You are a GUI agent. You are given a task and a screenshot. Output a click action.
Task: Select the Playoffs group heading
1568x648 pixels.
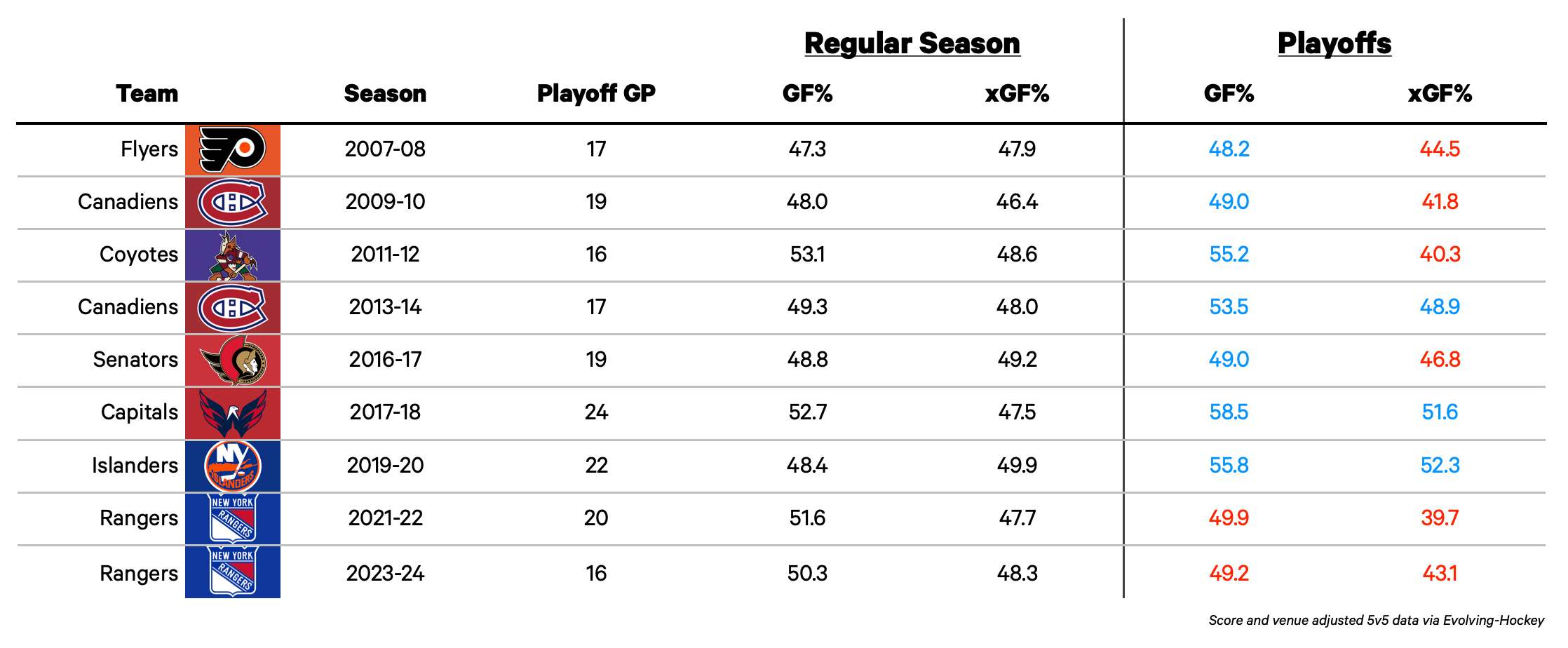coord(1334,43)
